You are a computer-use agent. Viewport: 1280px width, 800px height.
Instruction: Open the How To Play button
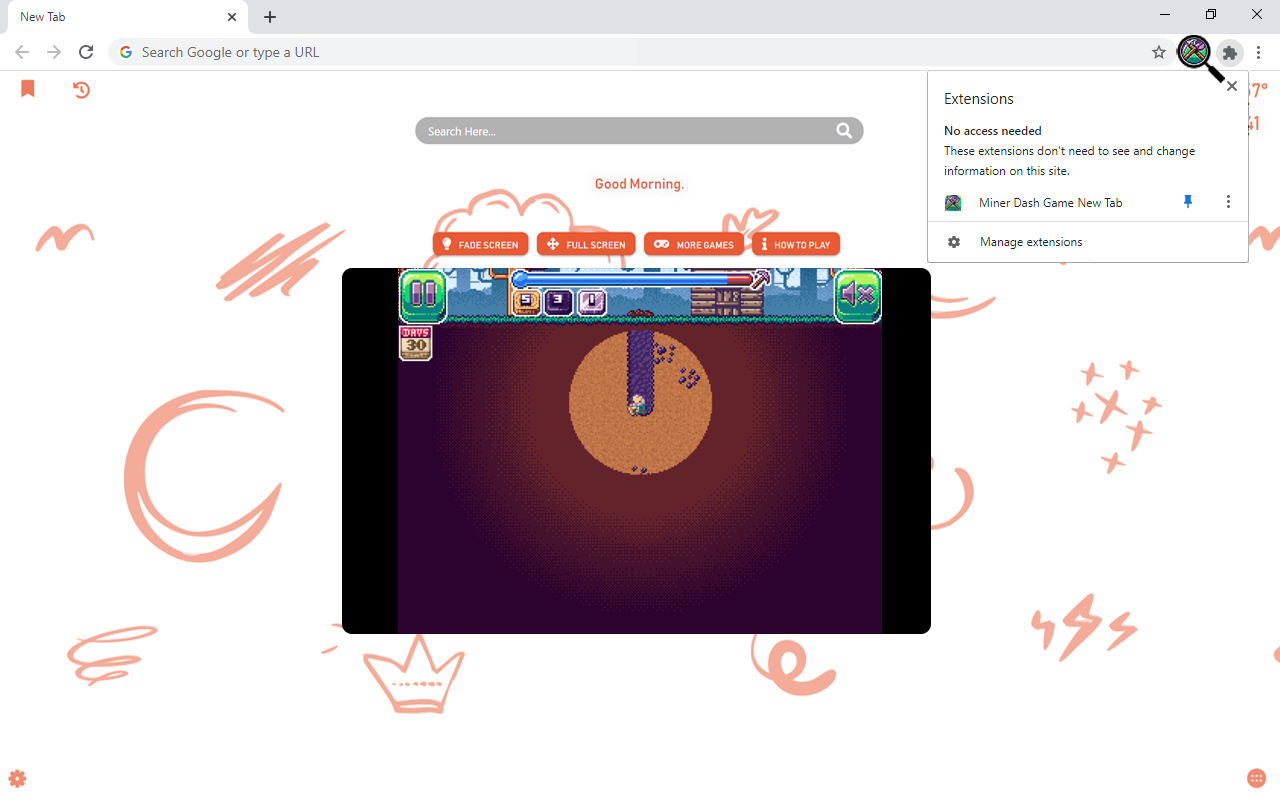point(796,244)
